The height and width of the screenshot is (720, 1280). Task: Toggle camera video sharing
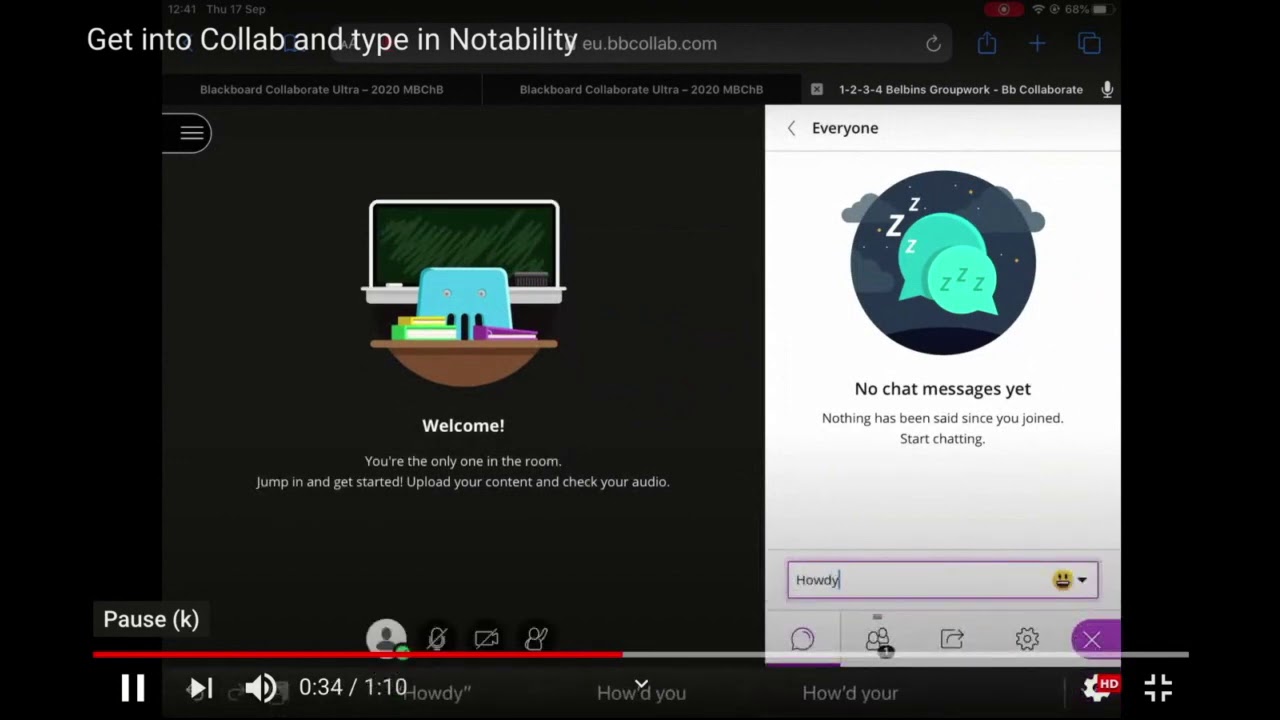(x=486, y=639)
